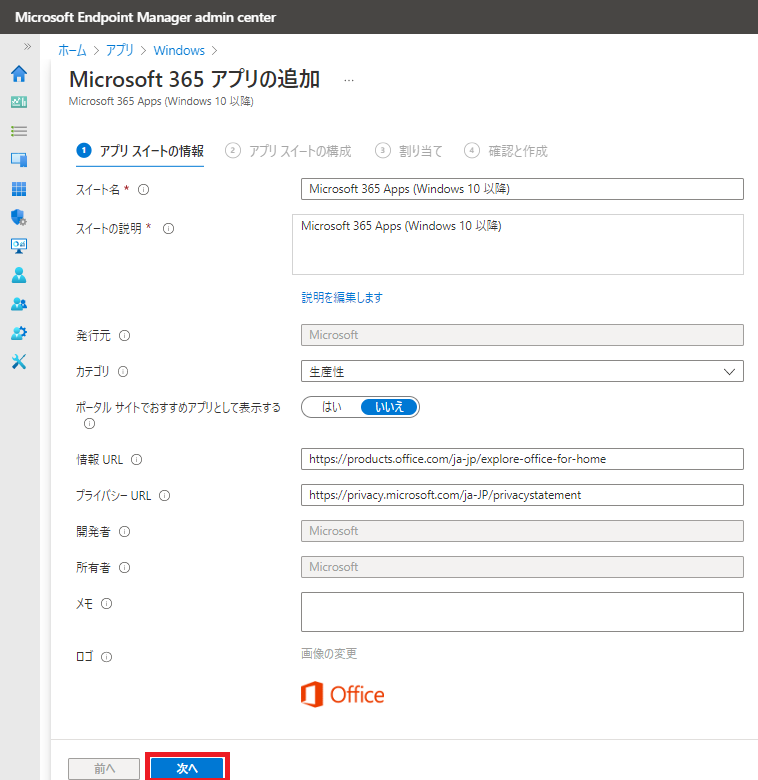Expand the sidebar with double chevron
This screenshot has height=780, width=758.
(x=27, y=46)
